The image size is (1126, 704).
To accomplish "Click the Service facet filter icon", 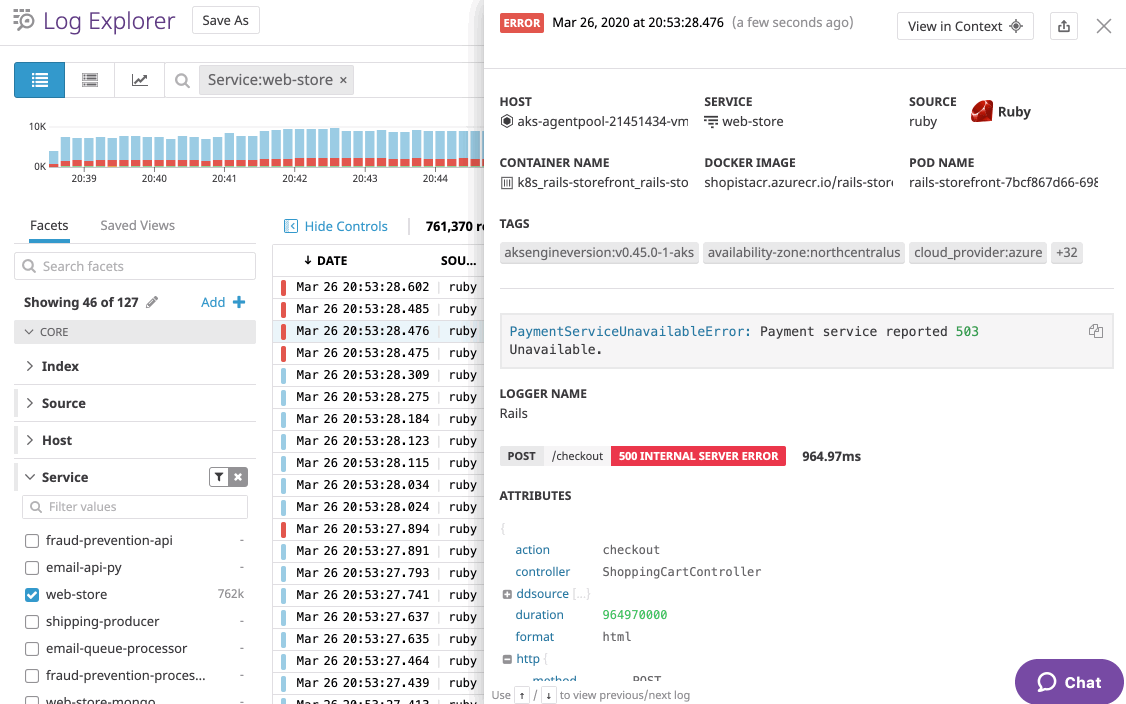I will [218, 477].
